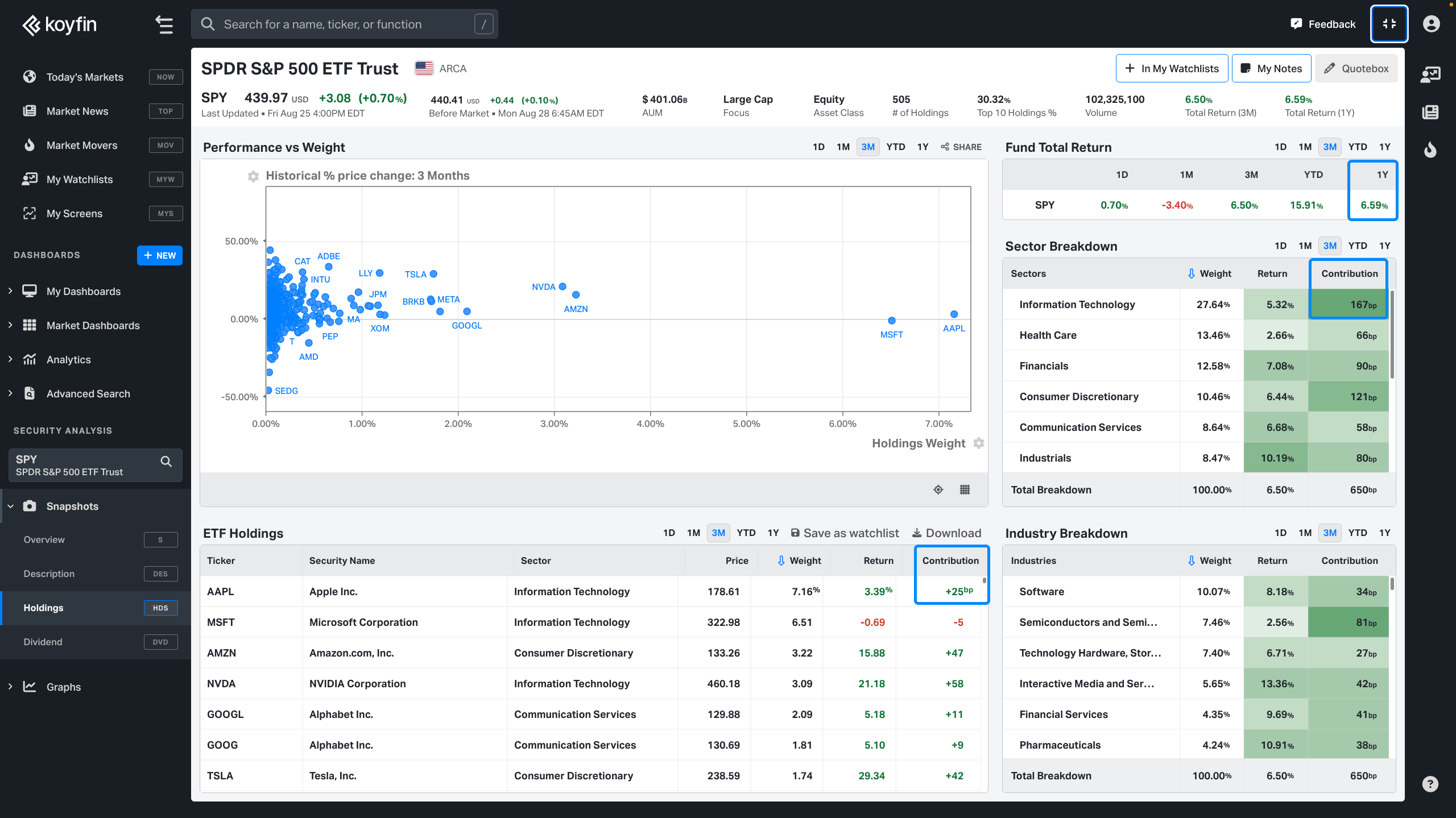Open My Notes button
Screen dimensions: 1456x818
point(1271,68)
